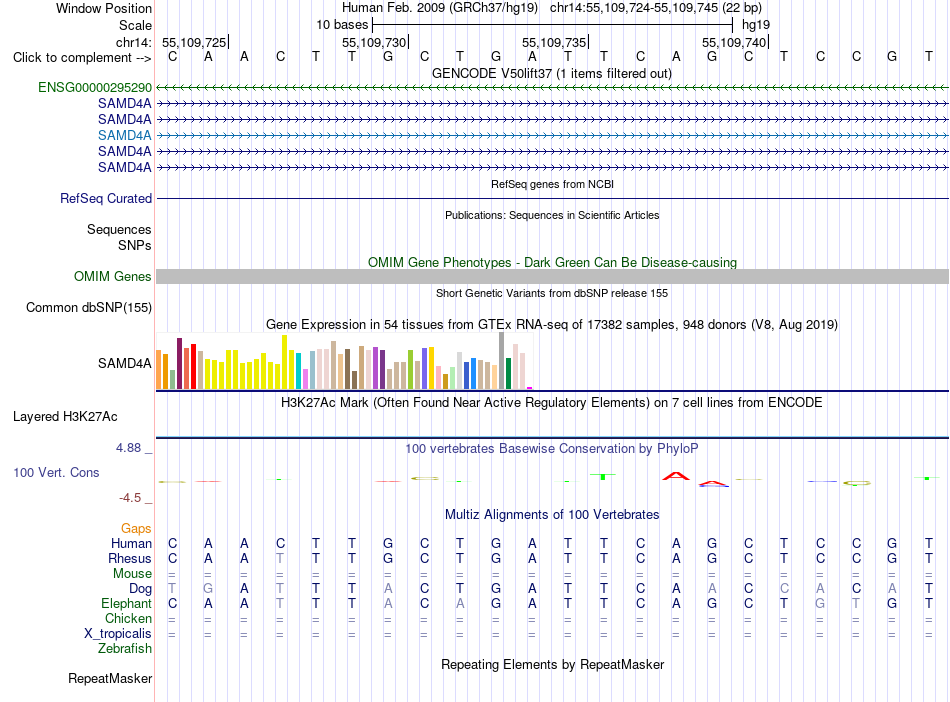Click the RefSeq Curated track label
Screen dimensions: 950x702
click(x=106, y=198)
